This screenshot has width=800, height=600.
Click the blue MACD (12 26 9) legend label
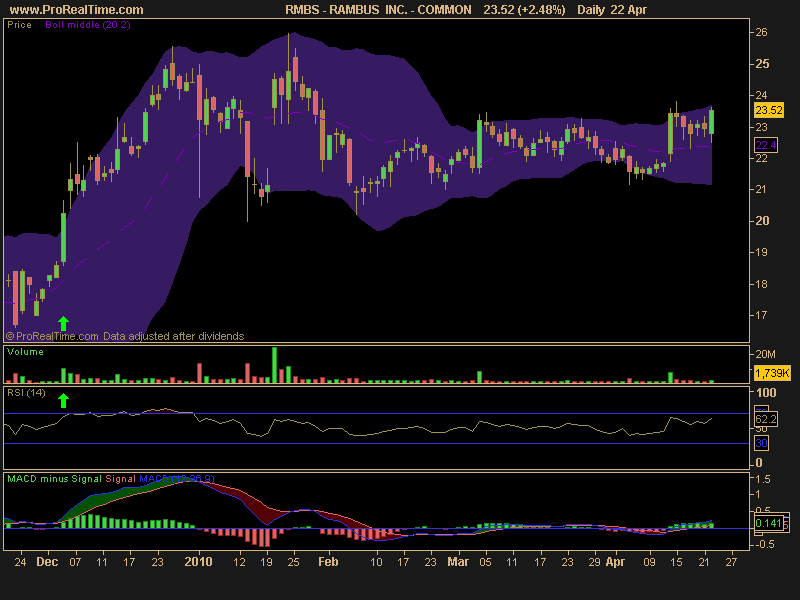pyautogui.click(x=177, y=479)
